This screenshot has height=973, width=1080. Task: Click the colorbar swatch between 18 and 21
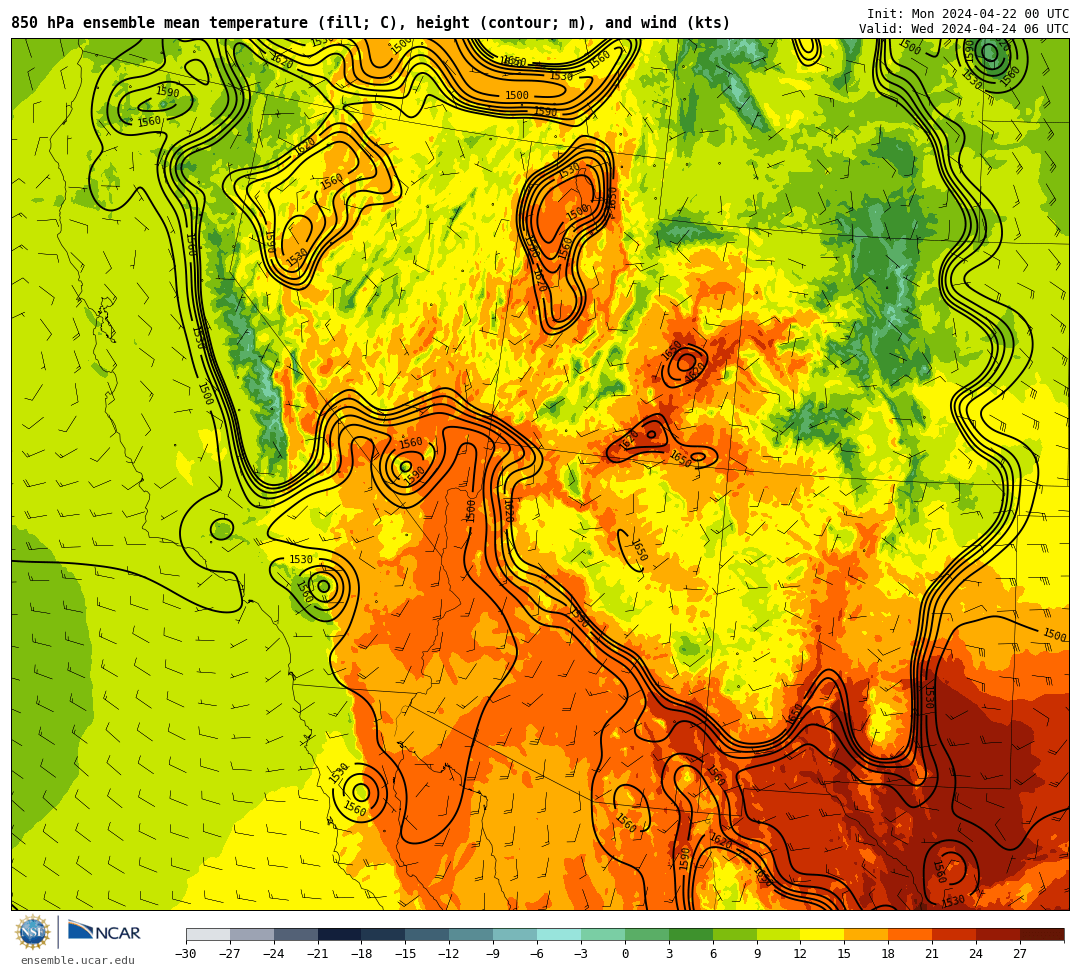click(x=910, y=934)
